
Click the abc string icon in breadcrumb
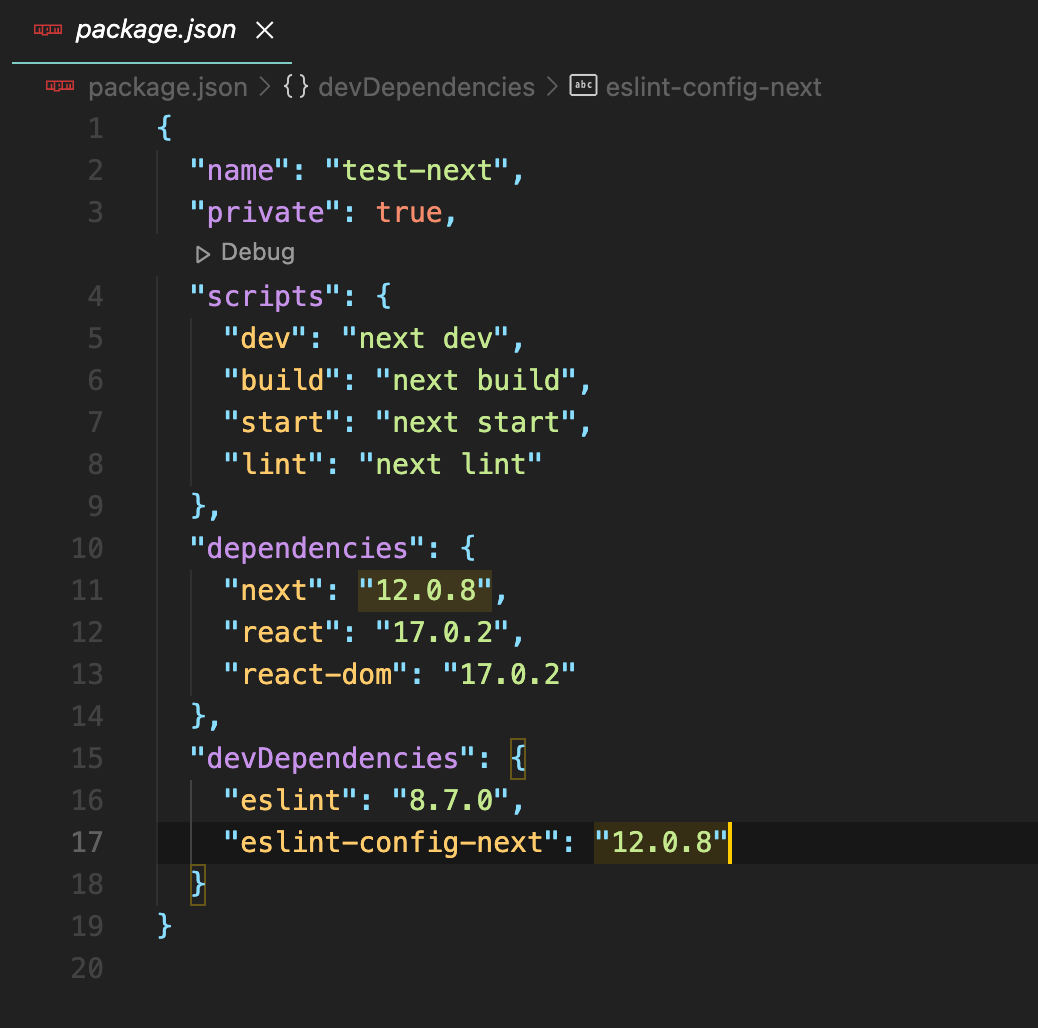(x=583, y=85)
